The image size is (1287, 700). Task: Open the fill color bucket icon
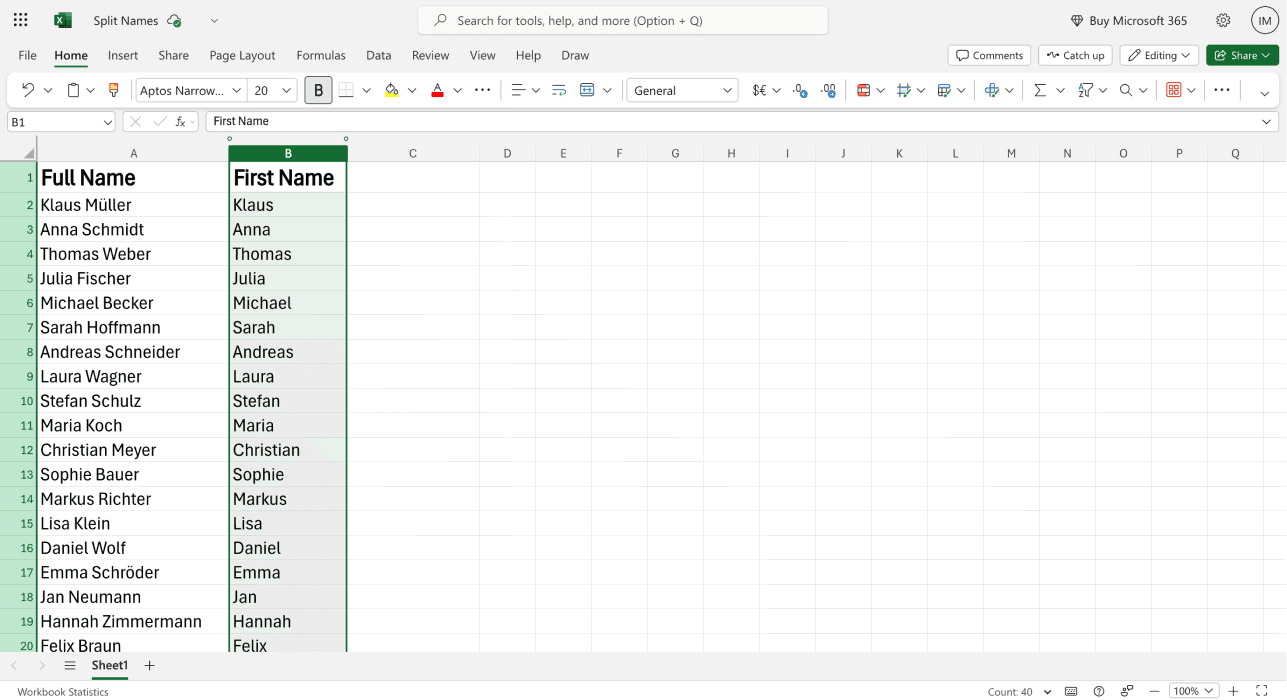pos(394,90)
